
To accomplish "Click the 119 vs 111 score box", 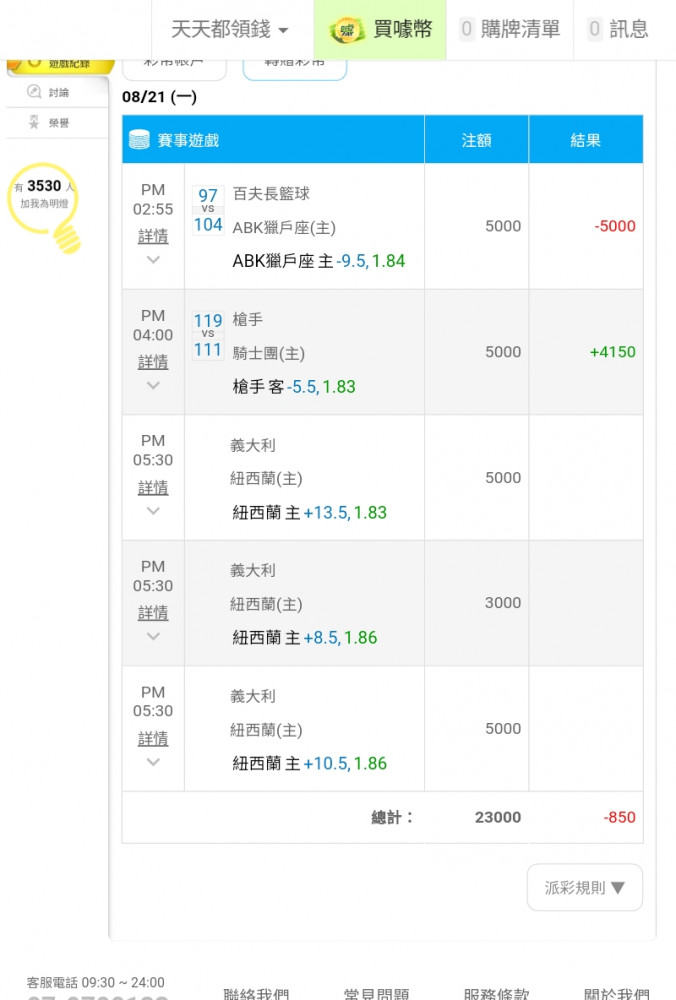I will (208, 335).
